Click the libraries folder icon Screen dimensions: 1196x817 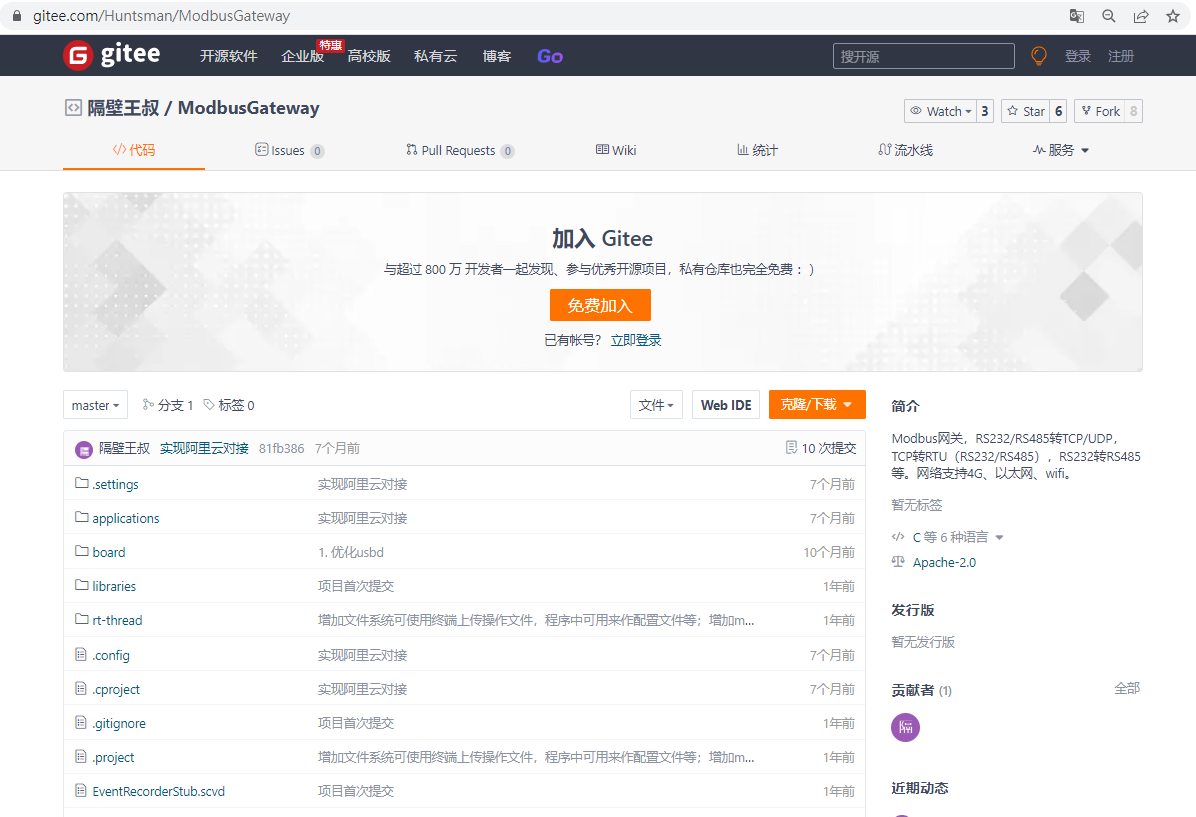point(82,585)
